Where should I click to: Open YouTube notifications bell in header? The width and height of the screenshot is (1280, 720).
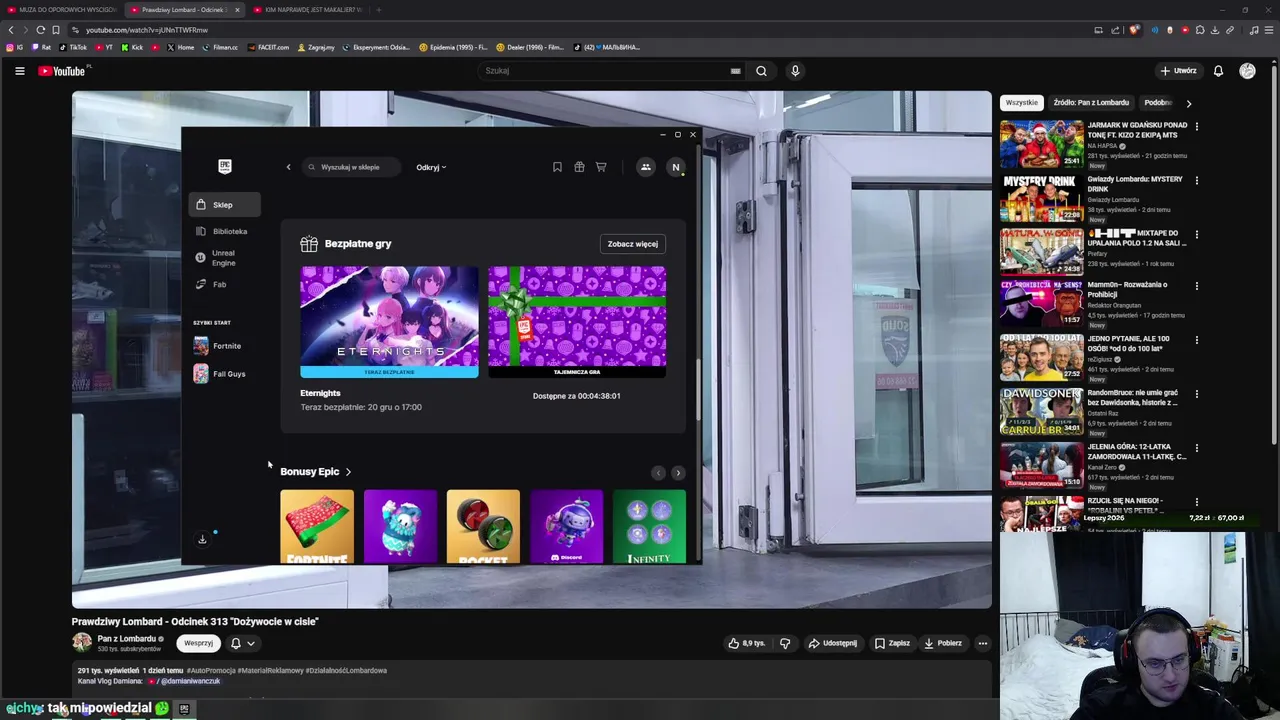tap(1218, 71)
